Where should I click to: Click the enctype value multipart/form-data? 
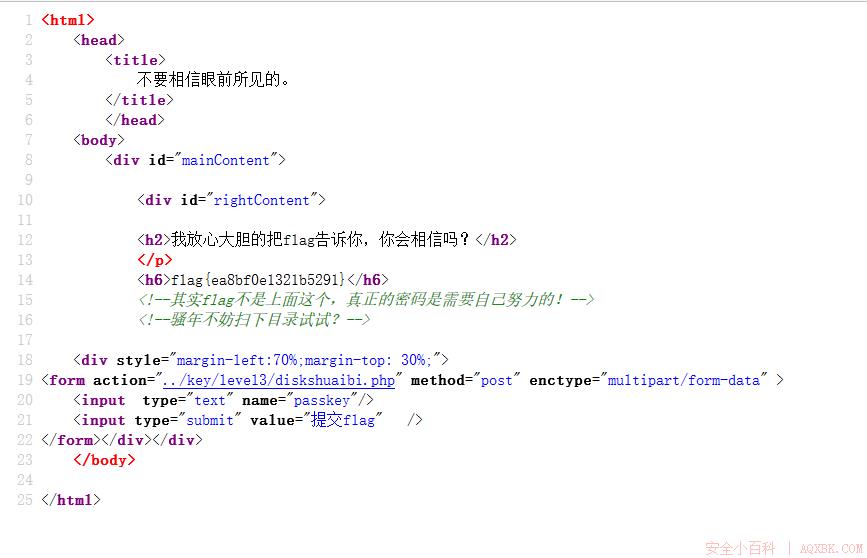684,380
